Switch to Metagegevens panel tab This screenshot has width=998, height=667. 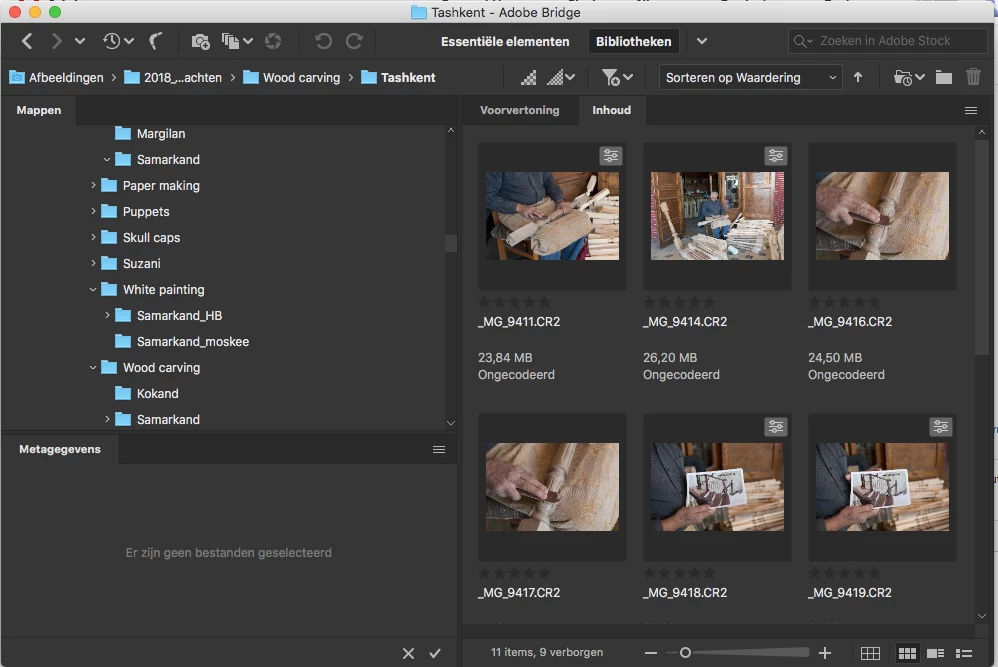click(x=60, y=449)
